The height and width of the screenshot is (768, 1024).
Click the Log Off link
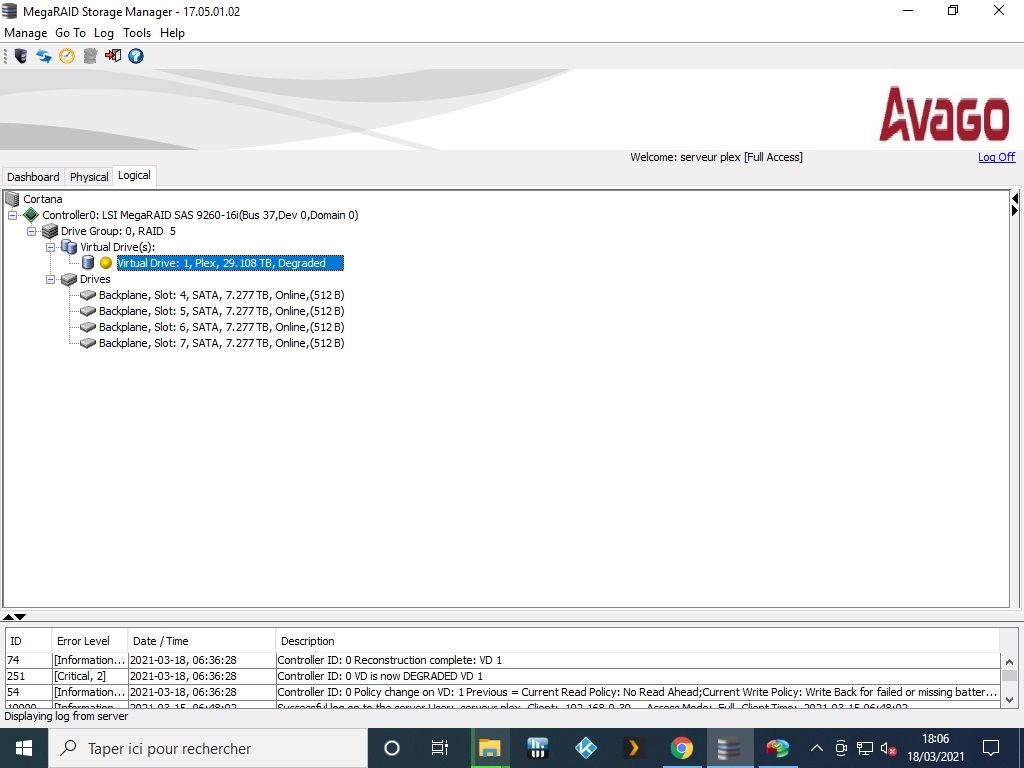click(997, 157)
